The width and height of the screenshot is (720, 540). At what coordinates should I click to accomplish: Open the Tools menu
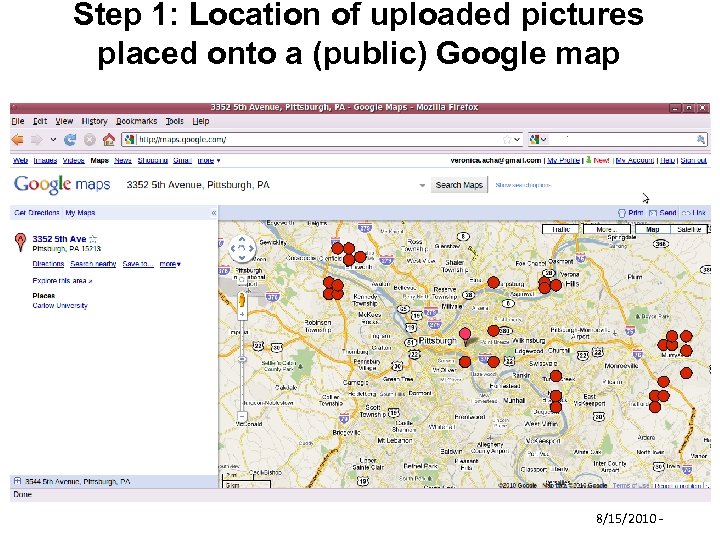174,121
